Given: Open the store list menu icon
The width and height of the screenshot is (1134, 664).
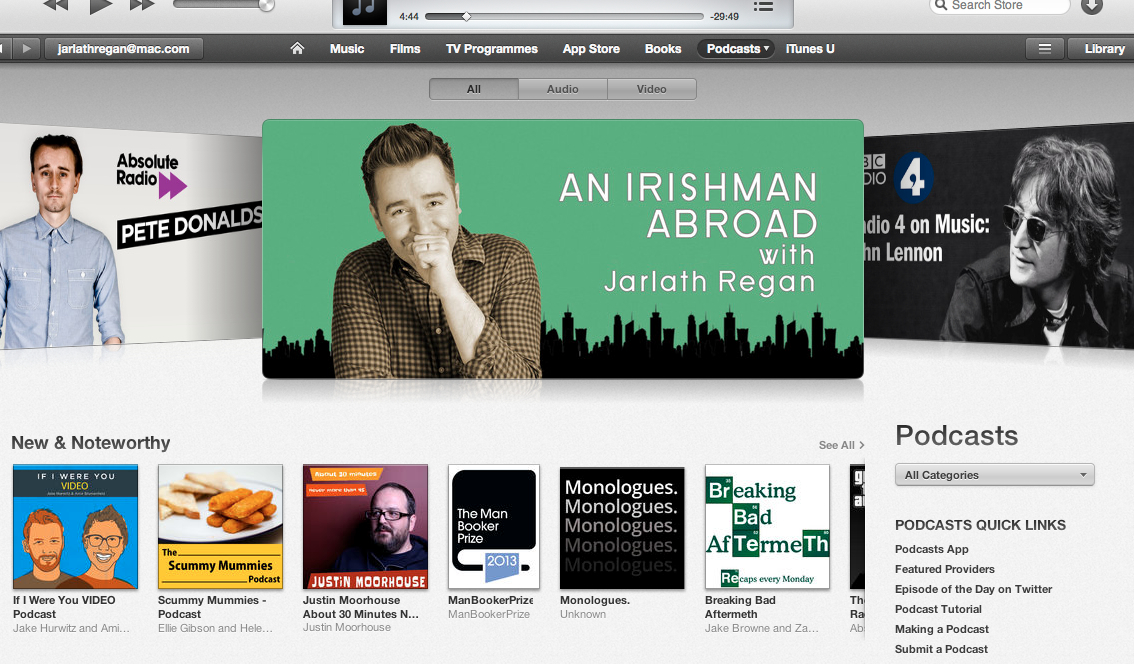Looking at the screenshot, I should pyautogui.click(x=1045, y=48).
